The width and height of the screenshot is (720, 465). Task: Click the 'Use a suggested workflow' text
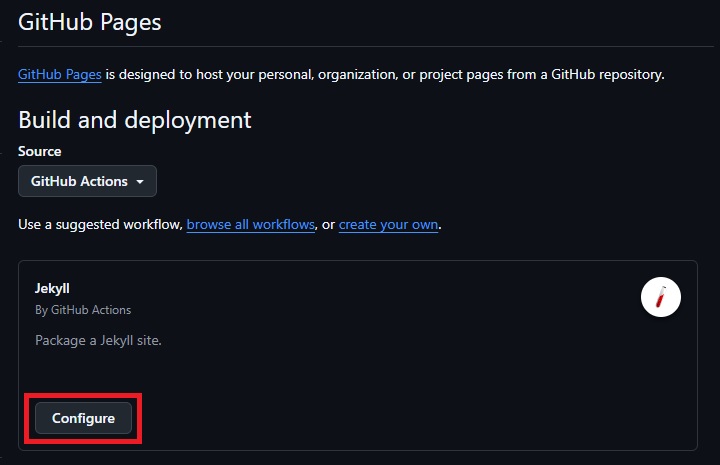coord(100,225)
